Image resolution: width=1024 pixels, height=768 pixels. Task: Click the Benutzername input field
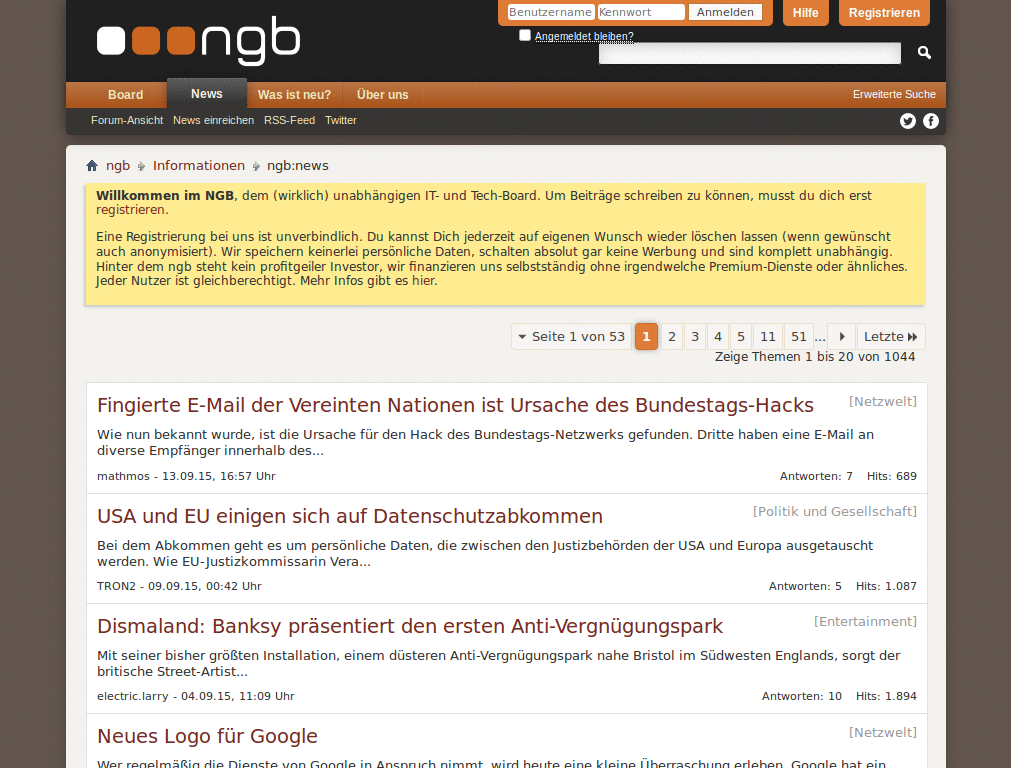[x=549, y=12]
